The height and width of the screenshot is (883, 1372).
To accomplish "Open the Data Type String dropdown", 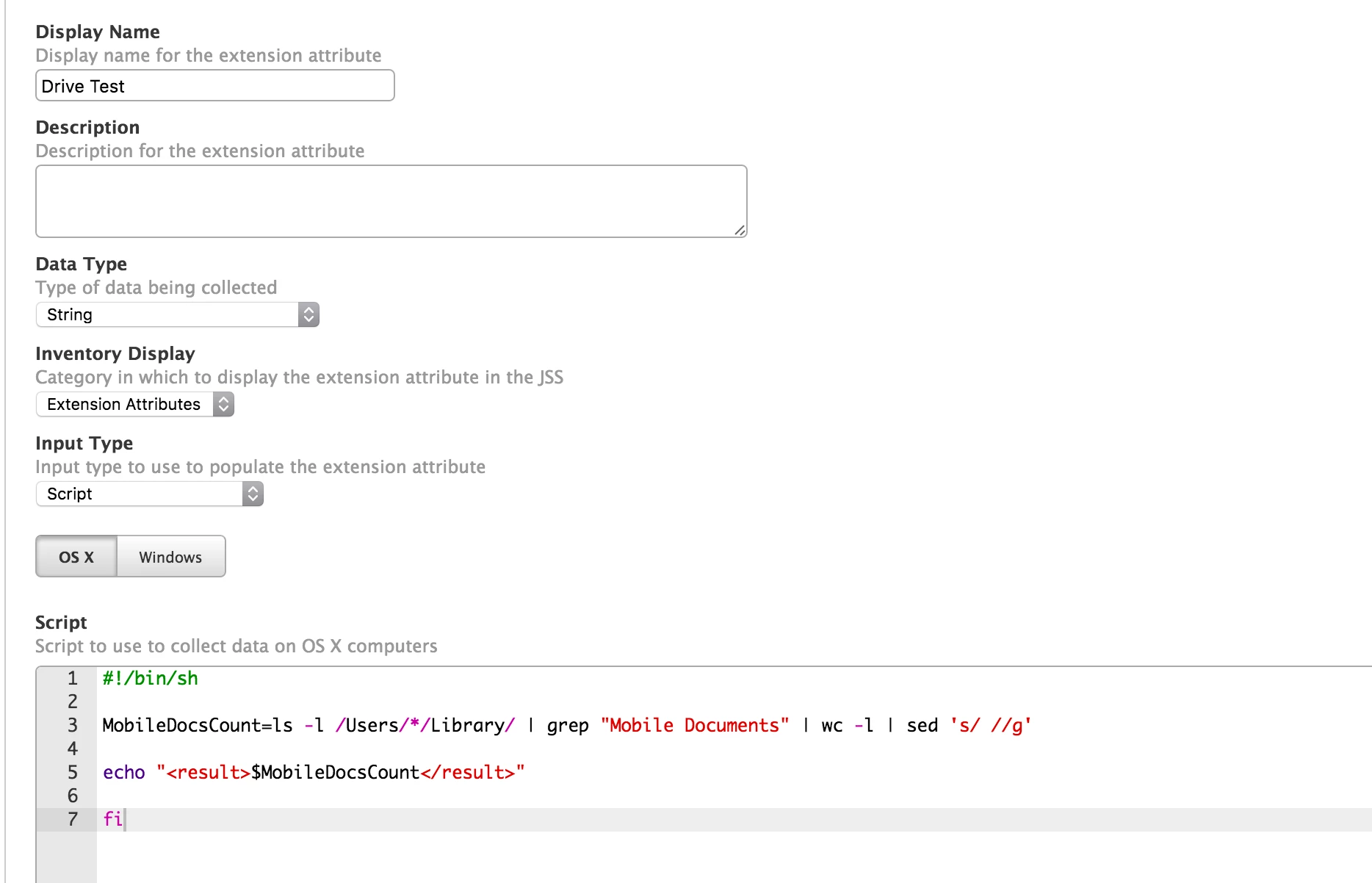I will click(177, 314).
